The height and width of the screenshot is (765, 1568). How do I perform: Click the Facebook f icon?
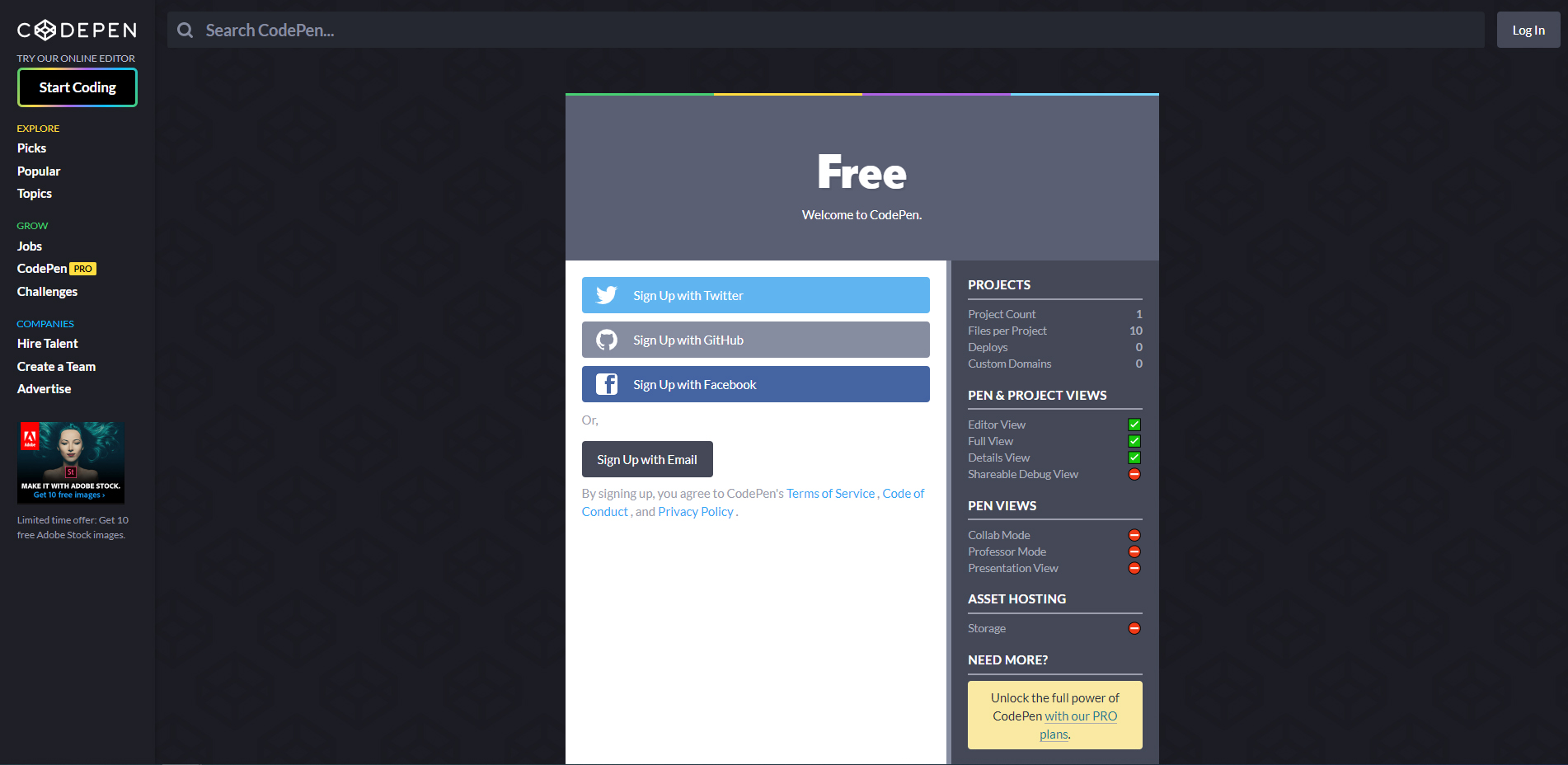tap(607, 384)
